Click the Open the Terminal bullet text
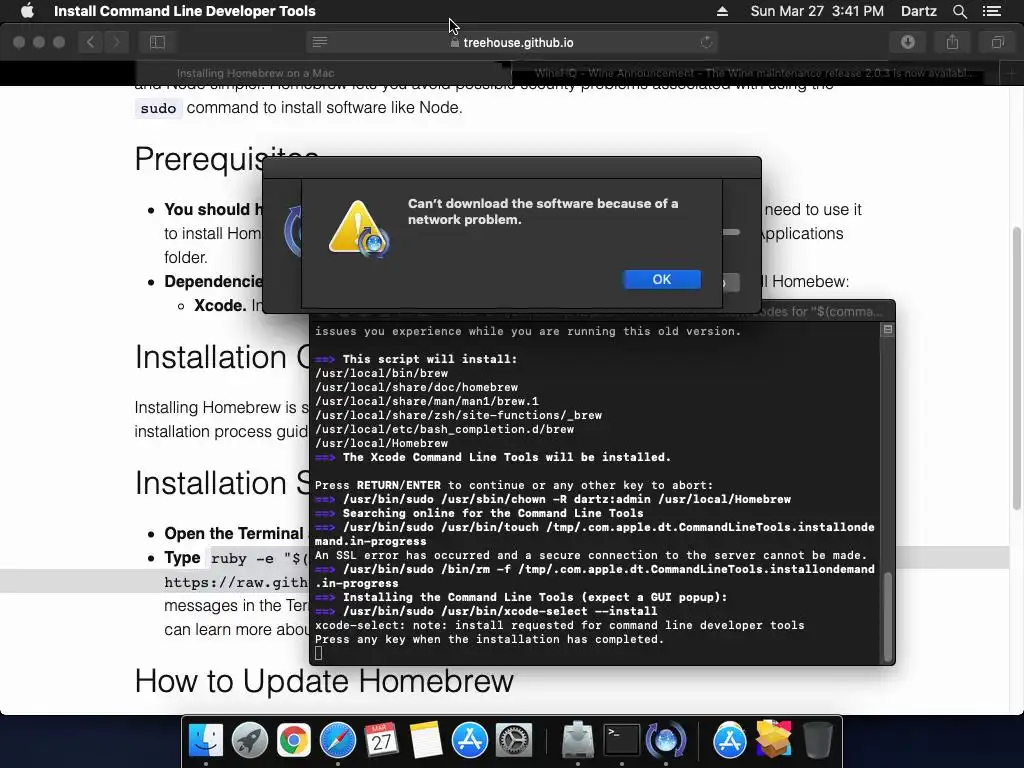Image resolution: width=1024 pixels, height=768 pixels. (x=234, y=534)
